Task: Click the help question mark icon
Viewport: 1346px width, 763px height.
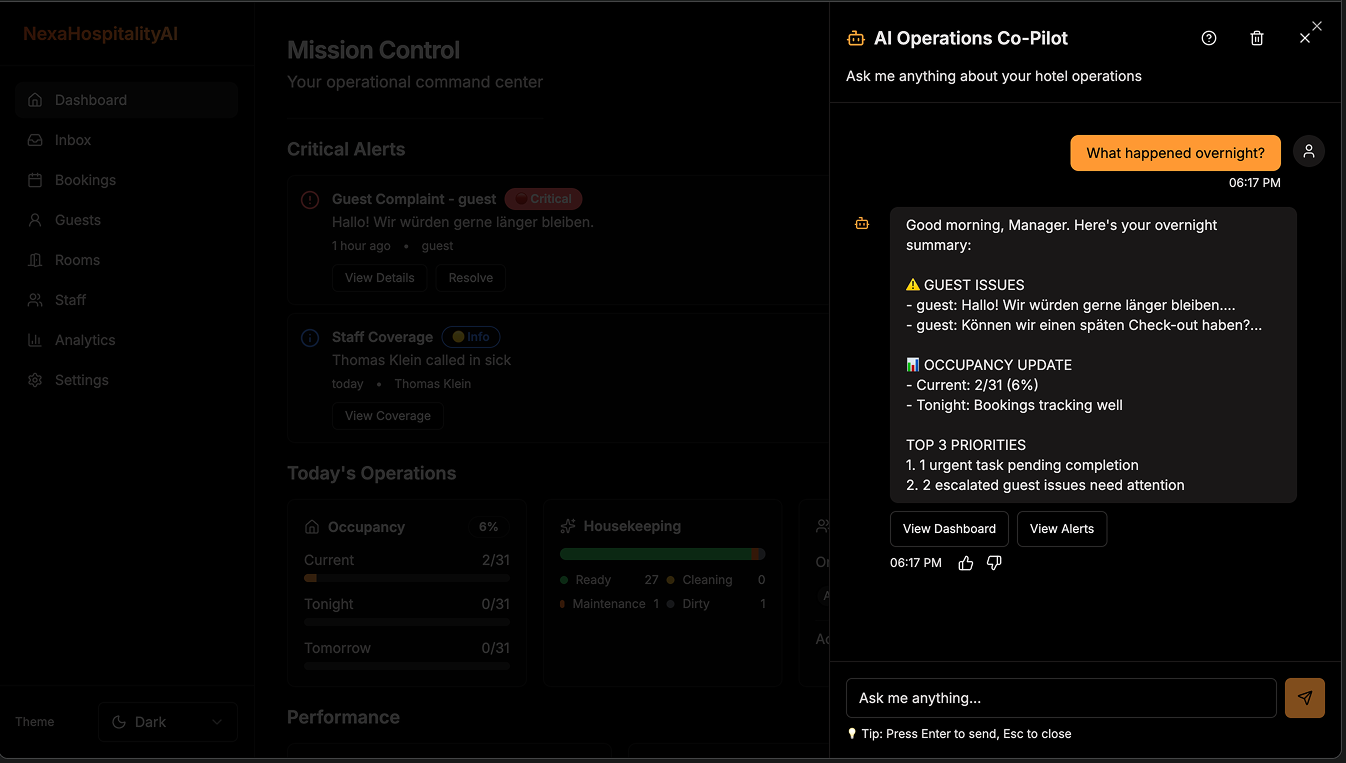Action: click(x=1209, y=38)
